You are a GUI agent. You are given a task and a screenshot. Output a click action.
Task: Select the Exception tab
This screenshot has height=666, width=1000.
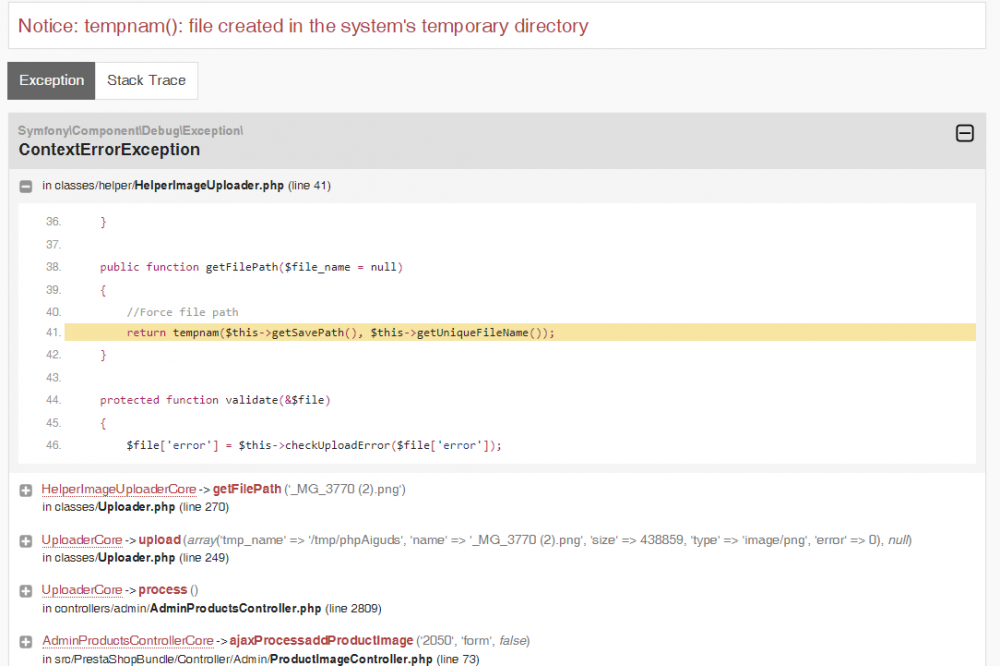pos(51,81)
